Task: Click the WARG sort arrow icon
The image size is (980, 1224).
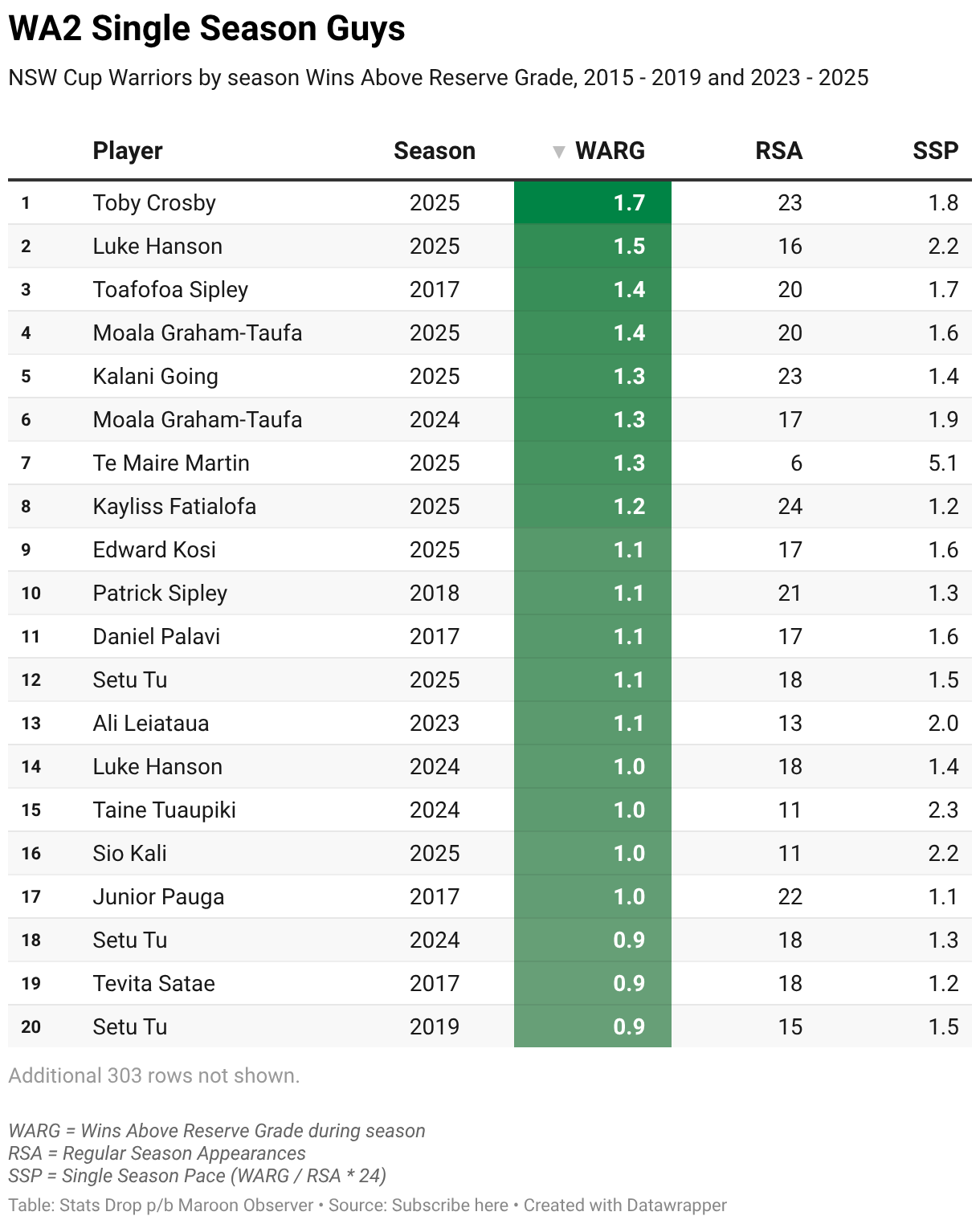Action: (x=559, y=152)
